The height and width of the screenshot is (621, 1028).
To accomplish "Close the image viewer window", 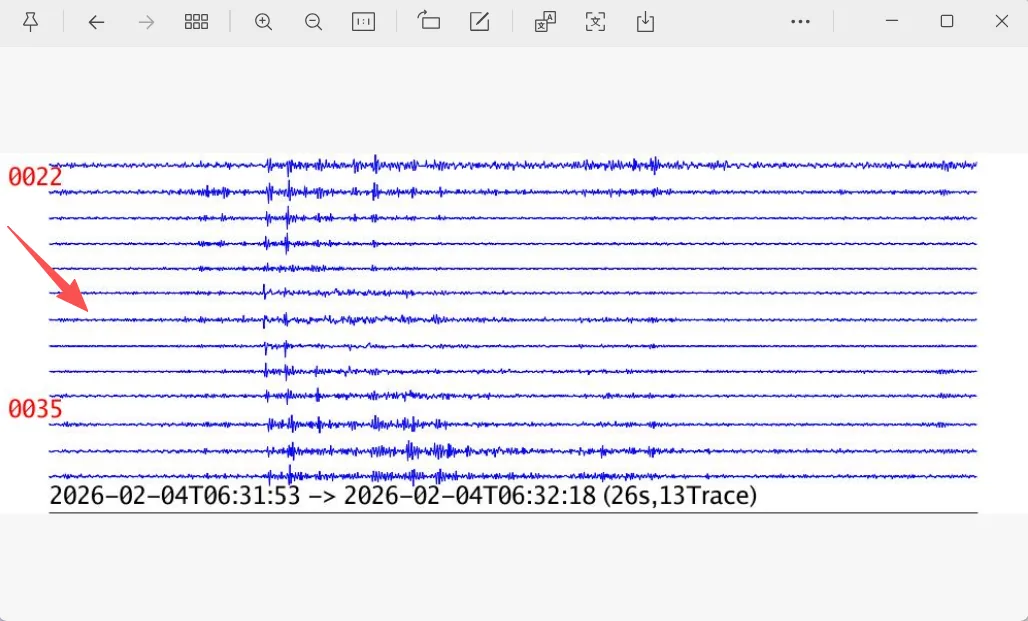I will point(1001,21).
